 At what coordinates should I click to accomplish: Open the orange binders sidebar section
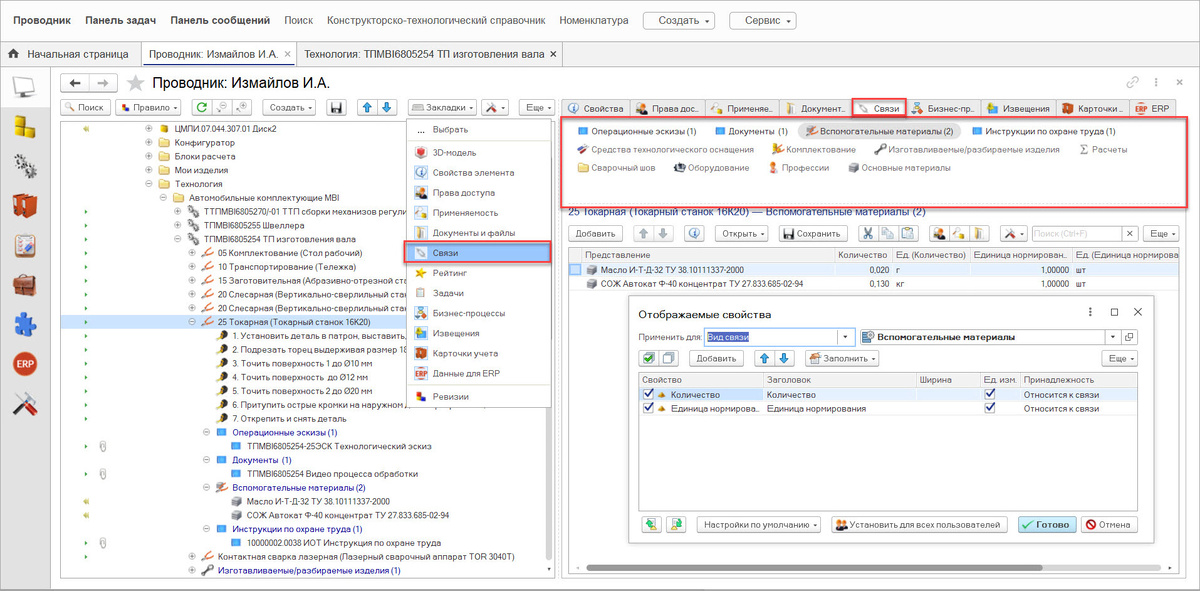point(24,205)
